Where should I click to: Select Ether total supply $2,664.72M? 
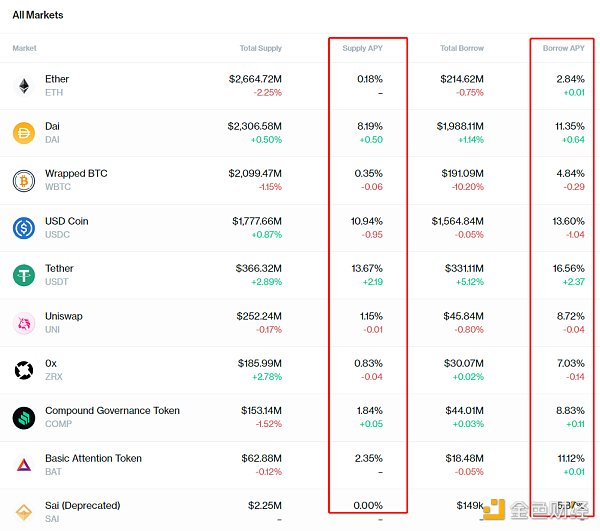pyautogui.click(x=255, y=79)
